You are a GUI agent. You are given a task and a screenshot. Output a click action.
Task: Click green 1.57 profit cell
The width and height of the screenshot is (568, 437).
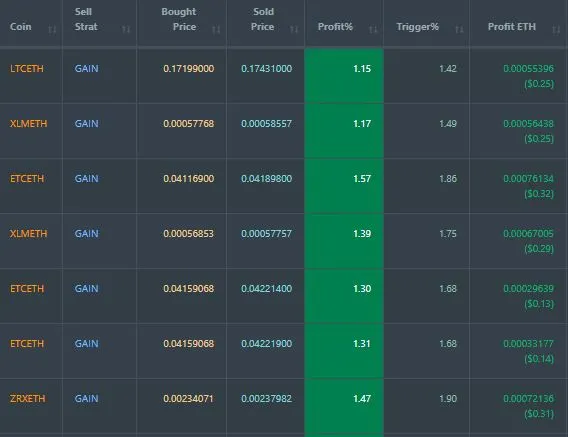pyautogui.click(x=344, y=186)
